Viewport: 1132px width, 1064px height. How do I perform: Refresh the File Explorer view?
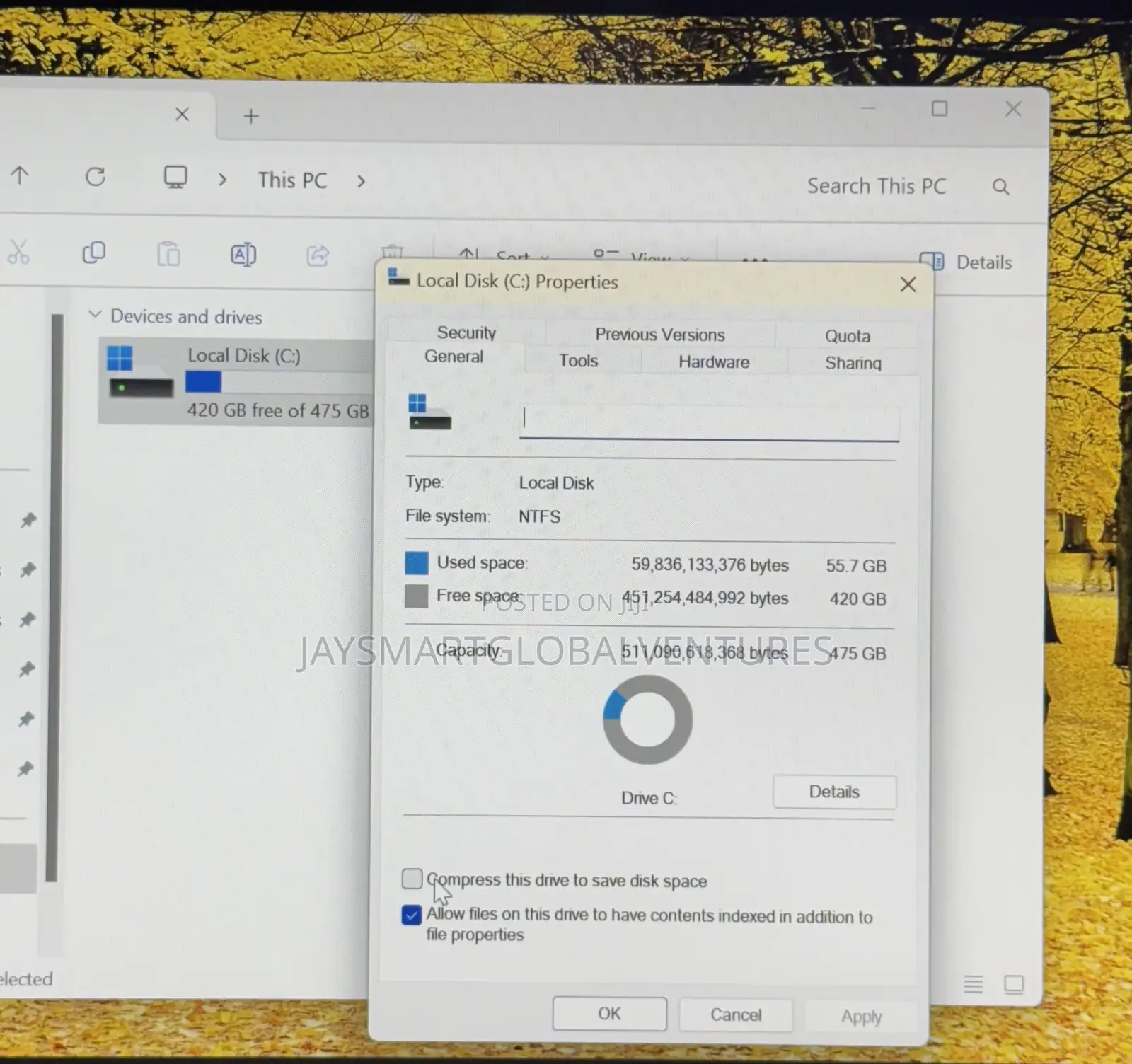tap(96, 177)
